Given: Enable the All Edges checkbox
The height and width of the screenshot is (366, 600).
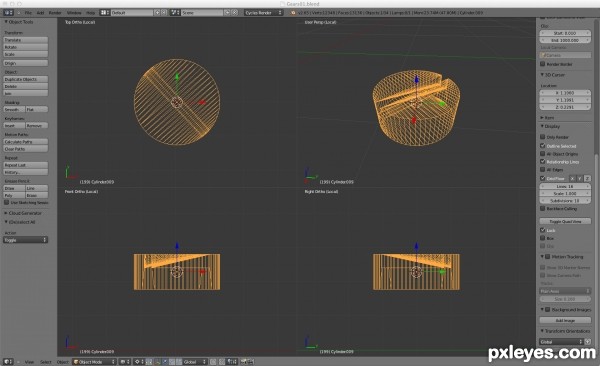Looking at the screenshot, I should tap(543, 169).
